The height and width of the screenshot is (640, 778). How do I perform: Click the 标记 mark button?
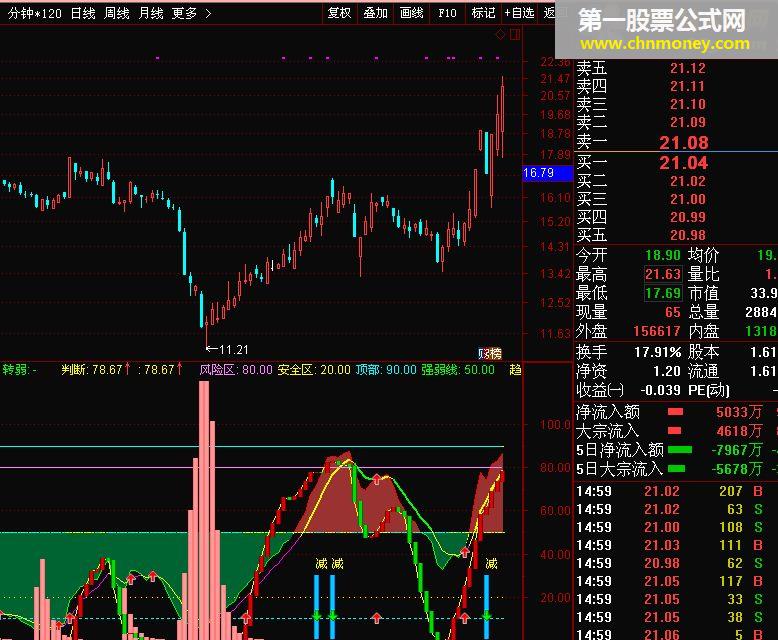[483, 13]
